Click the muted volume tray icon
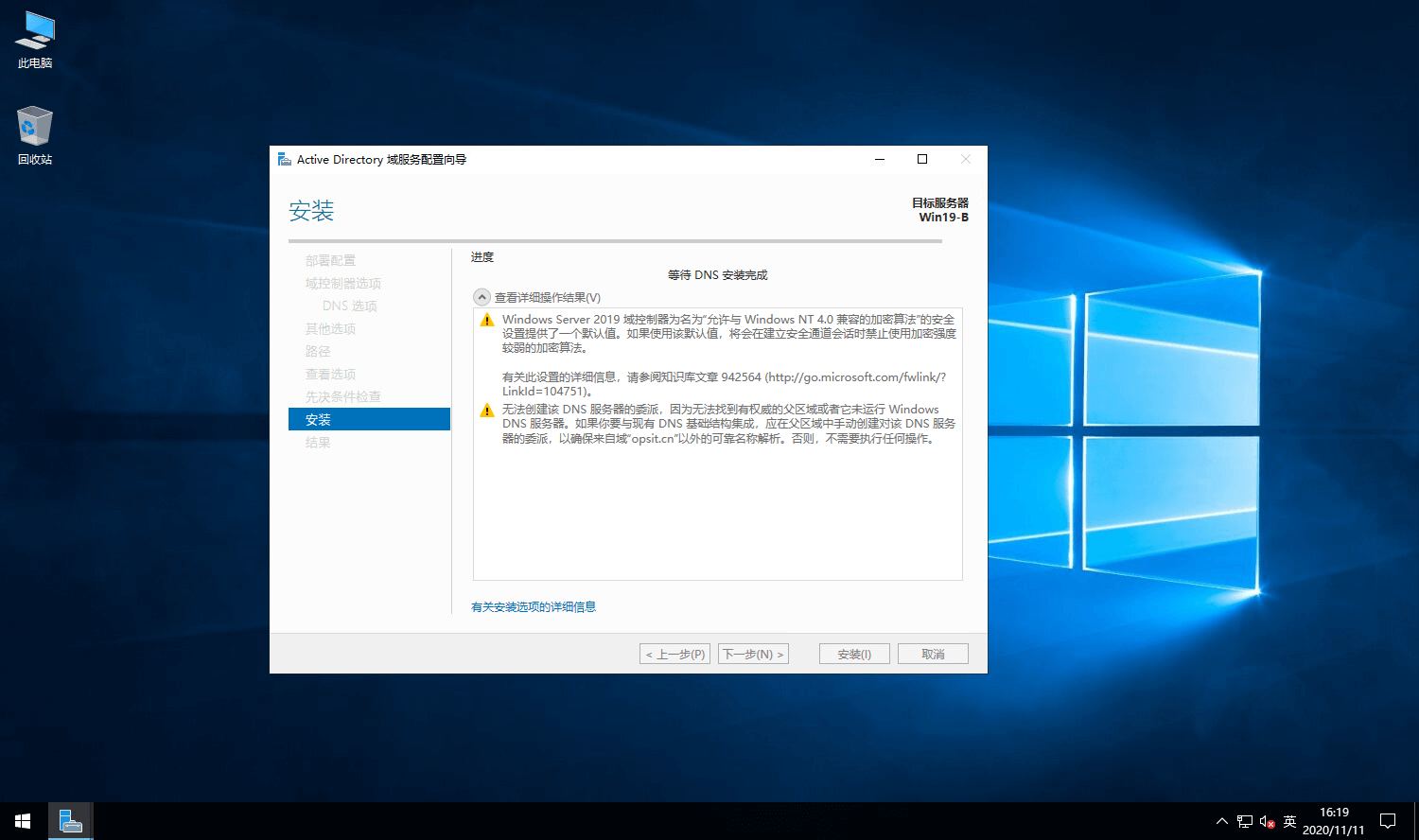Viewport: 1419px width, 840px height. [x=1268, y=821]
